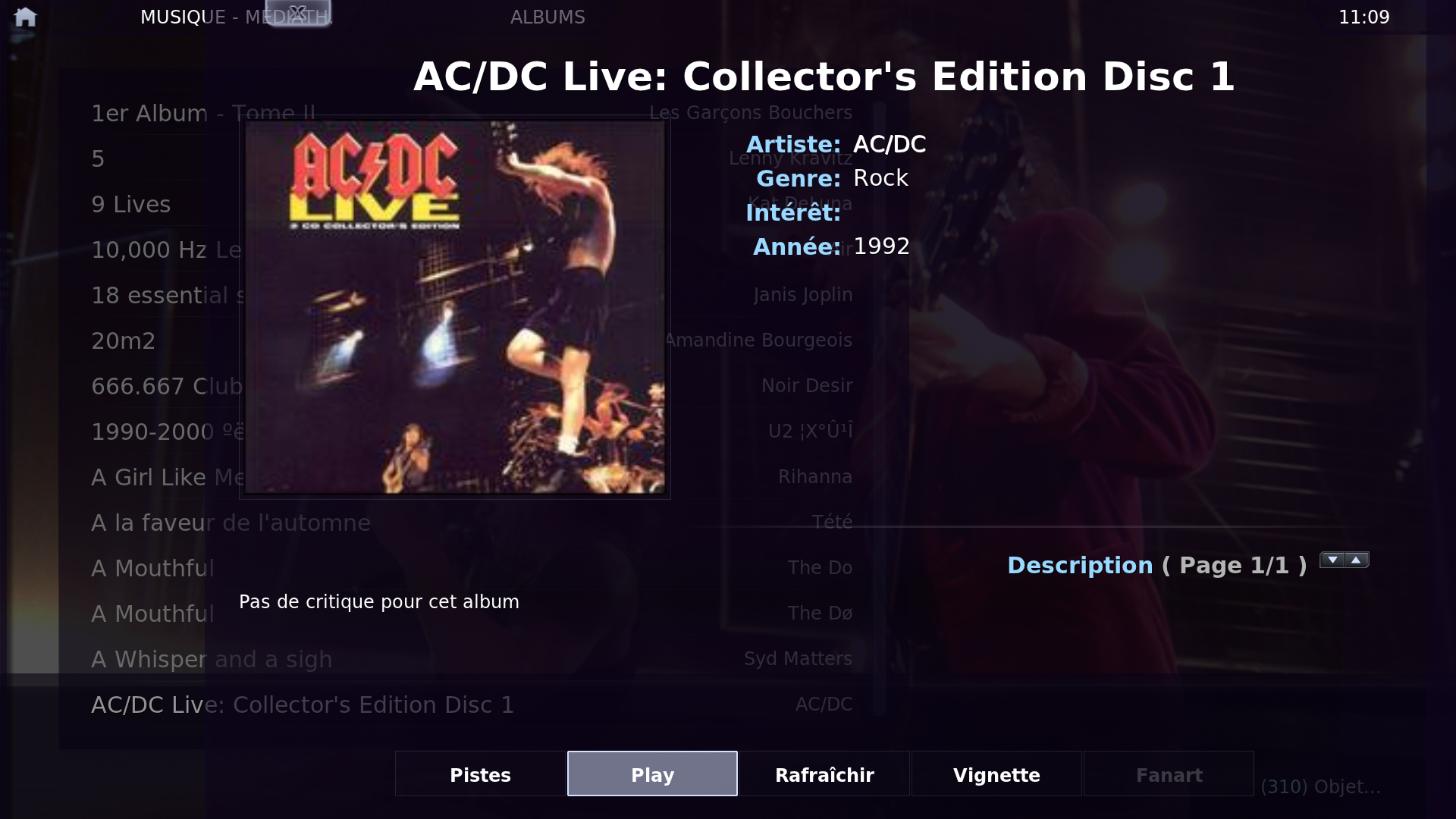The height and width of the screenshot is (819, 1456).
Task: Close the album info dialog
Action: click(298, 13)
